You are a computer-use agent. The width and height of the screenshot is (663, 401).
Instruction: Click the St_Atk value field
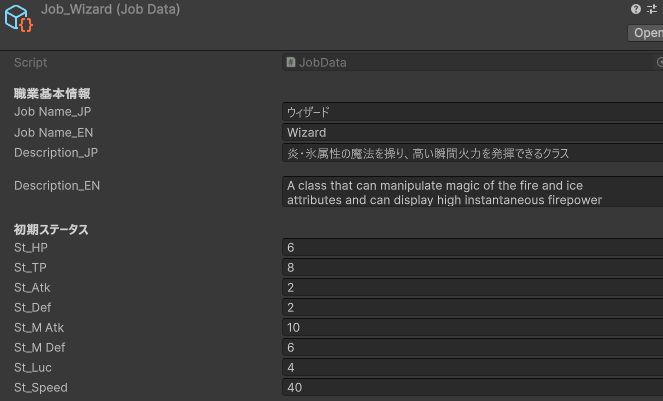click(472, 287)
